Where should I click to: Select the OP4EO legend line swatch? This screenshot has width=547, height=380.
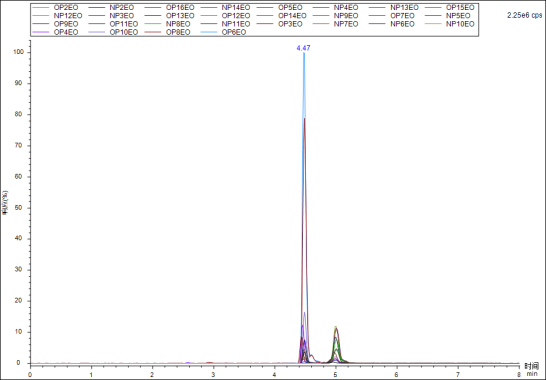[x=41, y=32]
